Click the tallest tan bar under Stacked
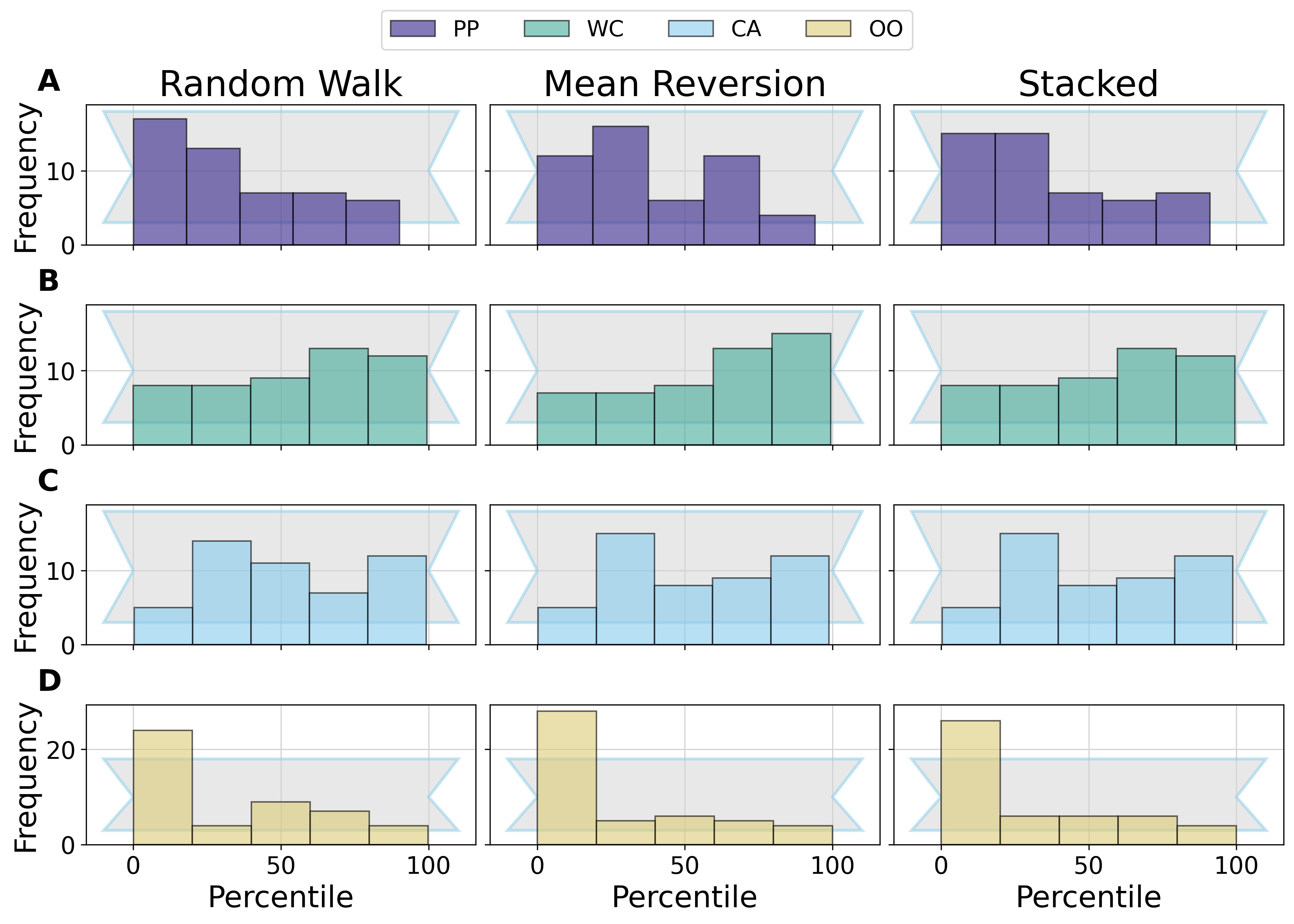1294x924 pixels. tap(970, 782)
